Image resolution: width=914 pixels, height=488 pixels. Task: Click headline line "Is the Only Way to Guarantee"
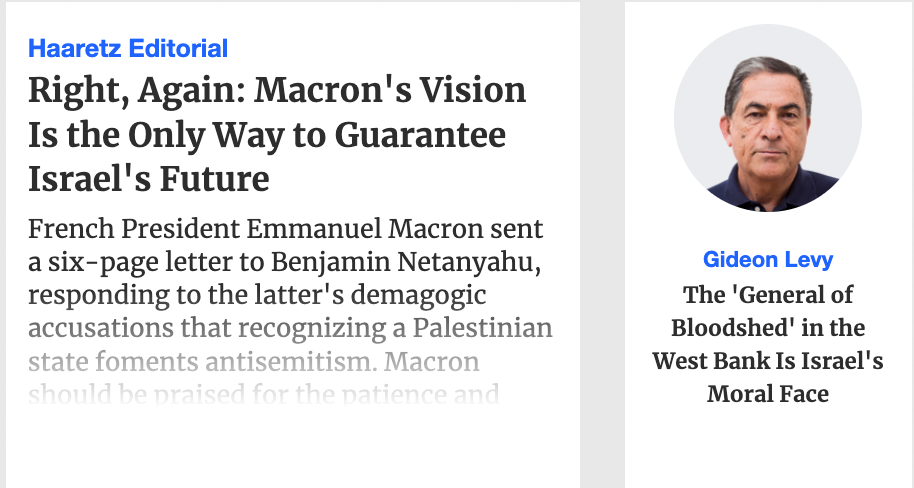(x=267, y=135)
